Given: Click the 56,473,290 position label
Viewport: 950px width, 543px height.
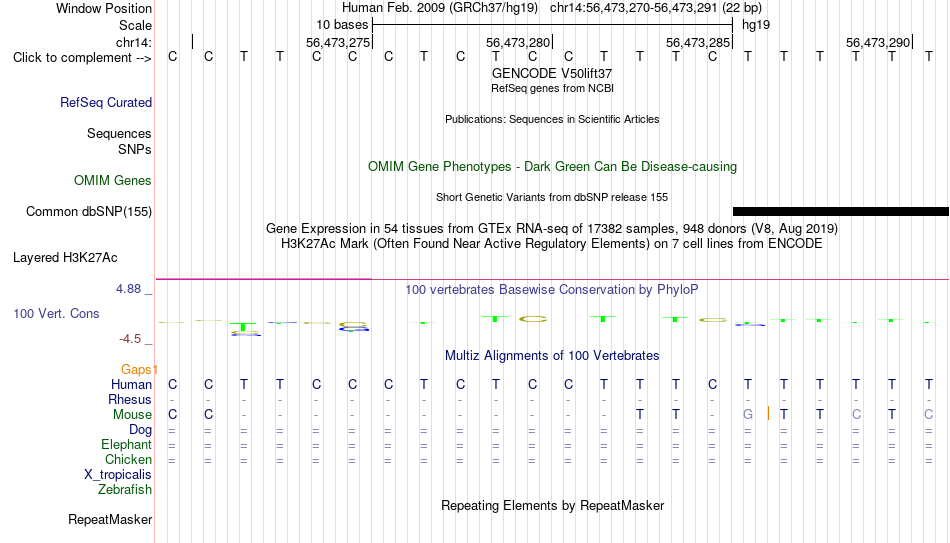Looking at the screenshot, I should click(879, 42).
